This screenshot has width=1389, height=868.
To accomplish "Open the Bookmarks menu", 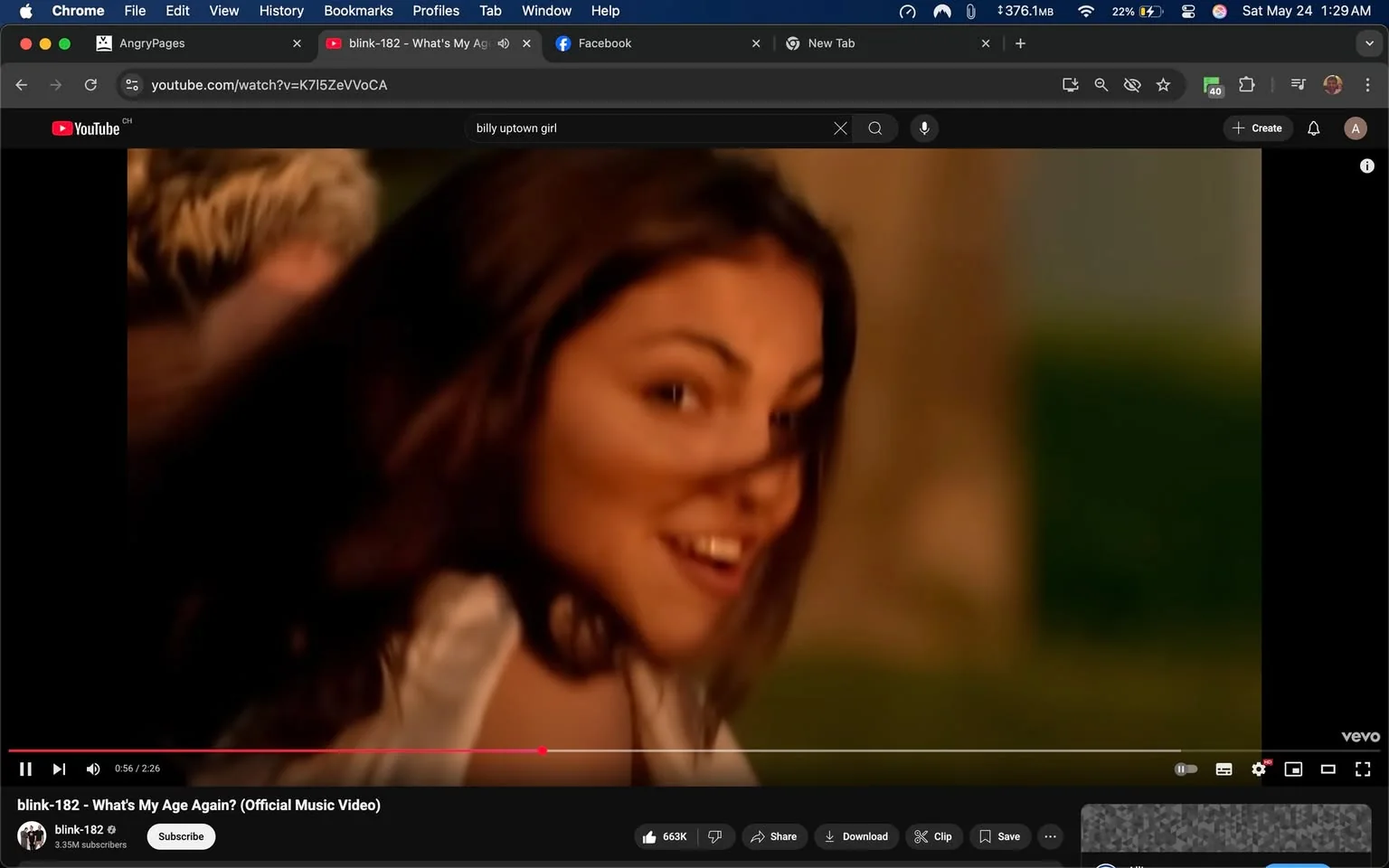I will [x=358, y=11].
